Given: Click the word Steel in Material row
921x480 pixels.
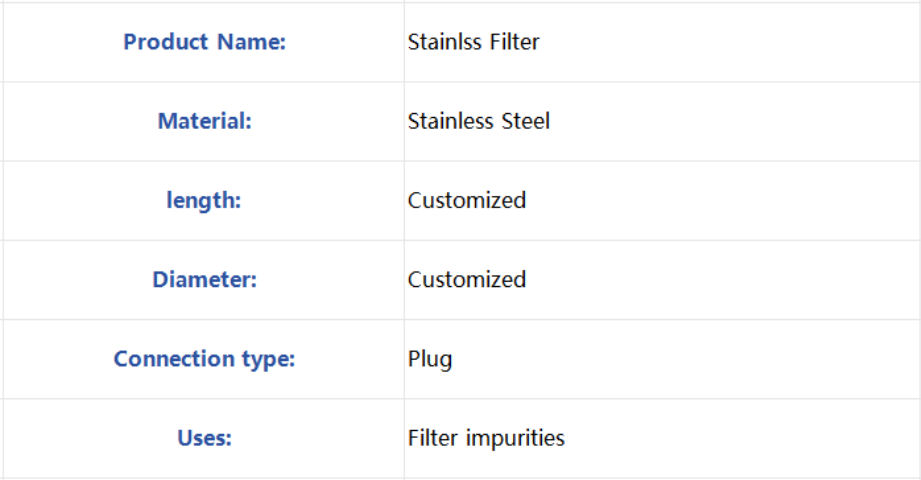Looking at the screenshot, I should click(526, 121).
